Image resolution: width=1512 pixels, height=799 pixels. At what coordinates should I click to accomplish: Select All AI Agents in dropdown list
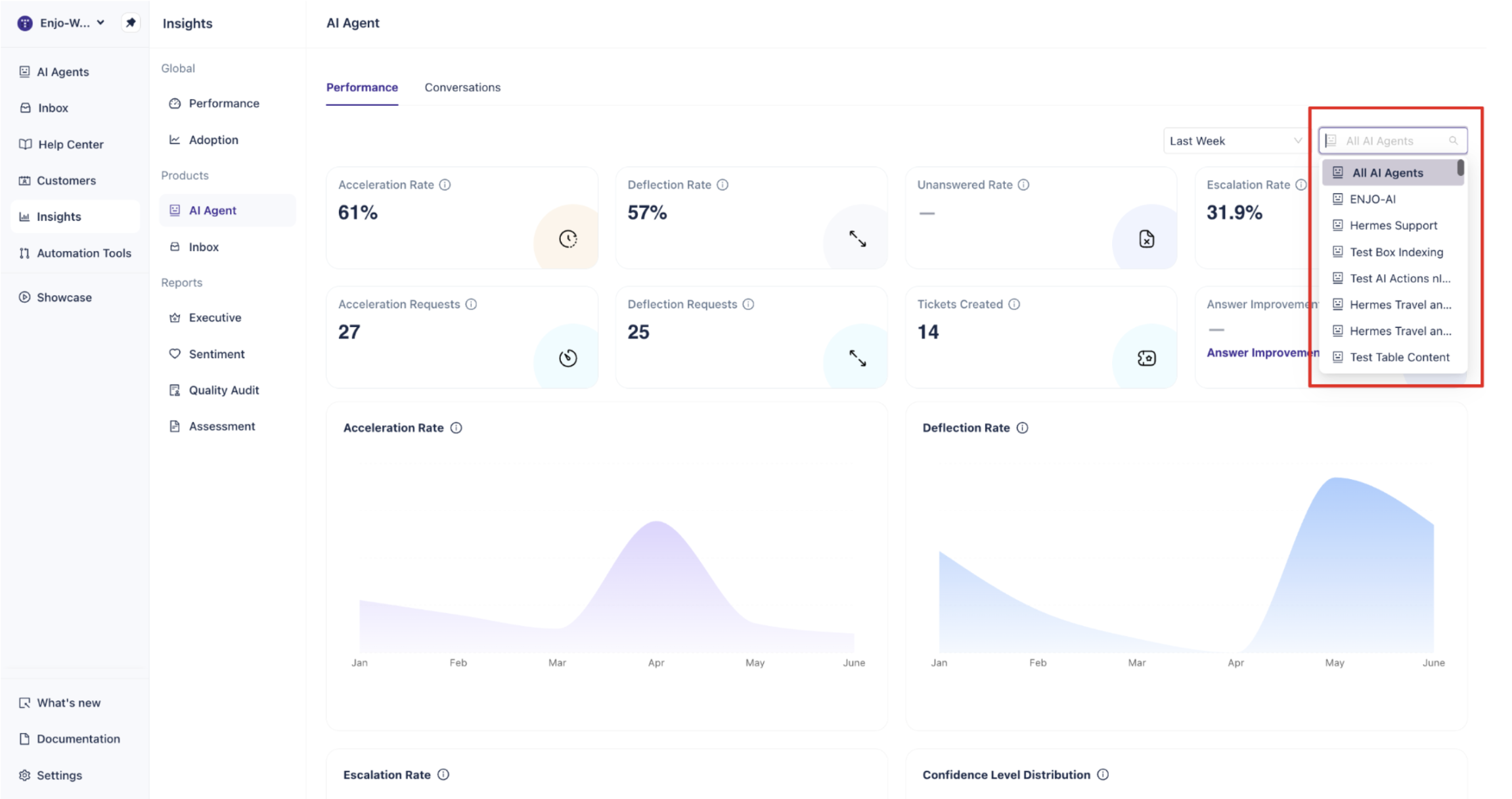coord(1392,173)
